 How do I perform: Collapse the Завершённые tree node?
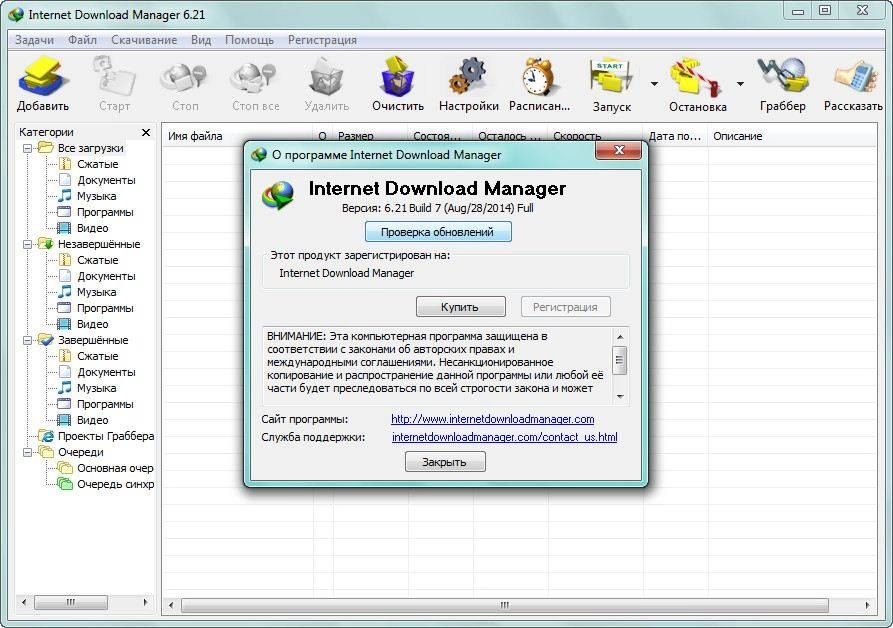[x=27, y=340]
